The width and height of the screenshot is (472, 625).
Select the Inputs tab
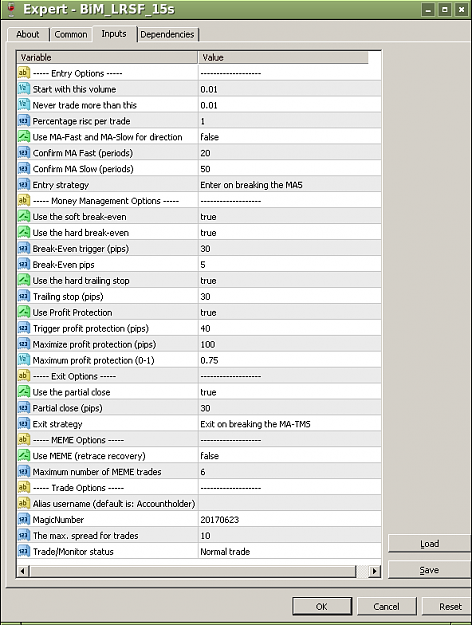(114, 33)
